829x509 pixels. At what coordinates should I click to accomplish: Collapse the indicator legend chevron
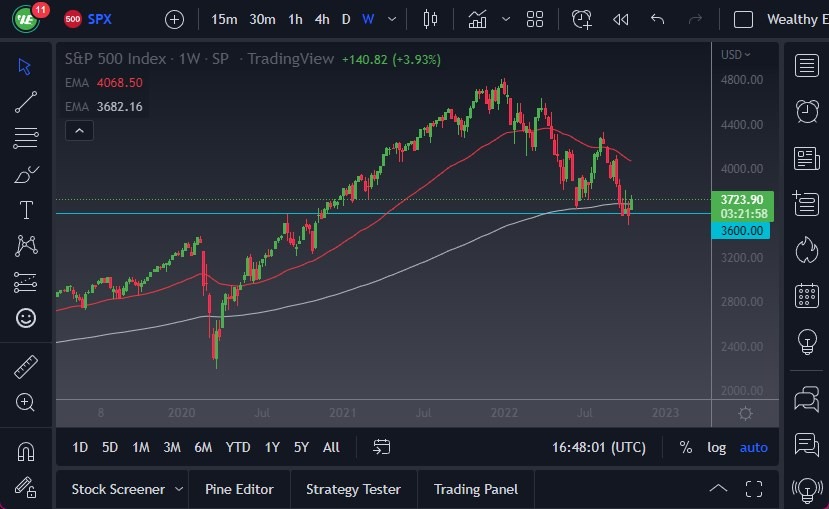[79, 130]
